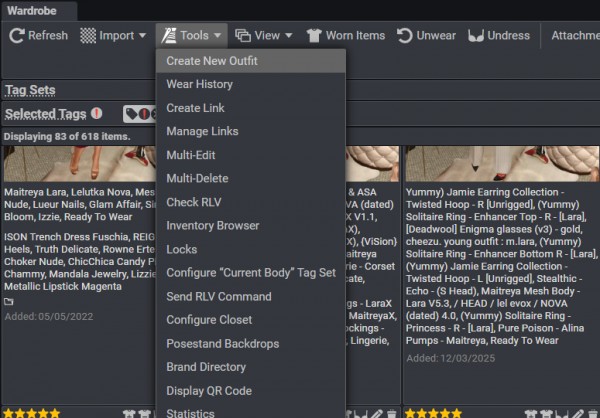The height and width of the screenshot is (418, 600).
Task: Click the Refresh toolbar button
Action: pyautogui.click(x=39, y=35)
